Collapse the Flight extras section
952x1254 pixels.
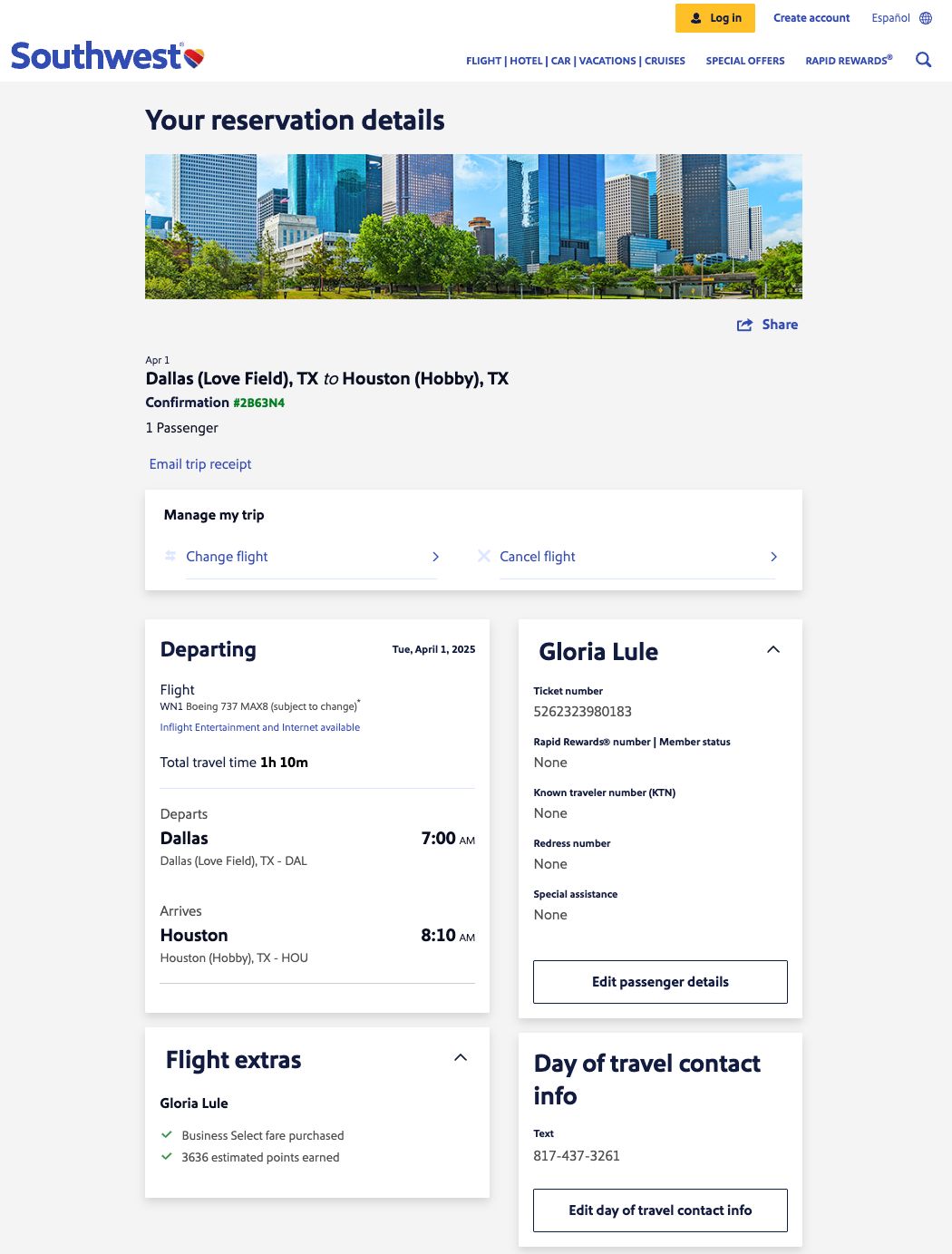pos(461,1057)
